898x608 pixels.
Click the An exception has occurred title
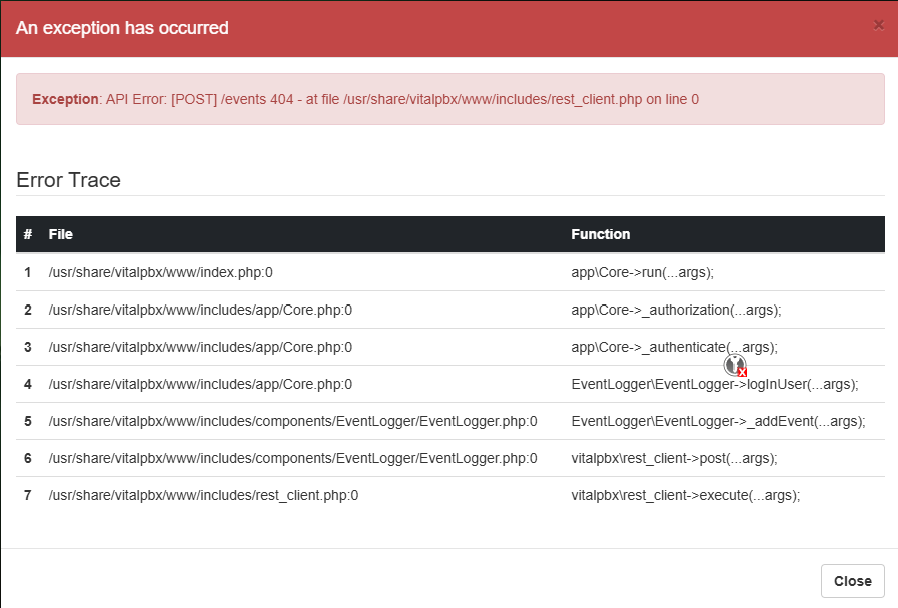122,27
